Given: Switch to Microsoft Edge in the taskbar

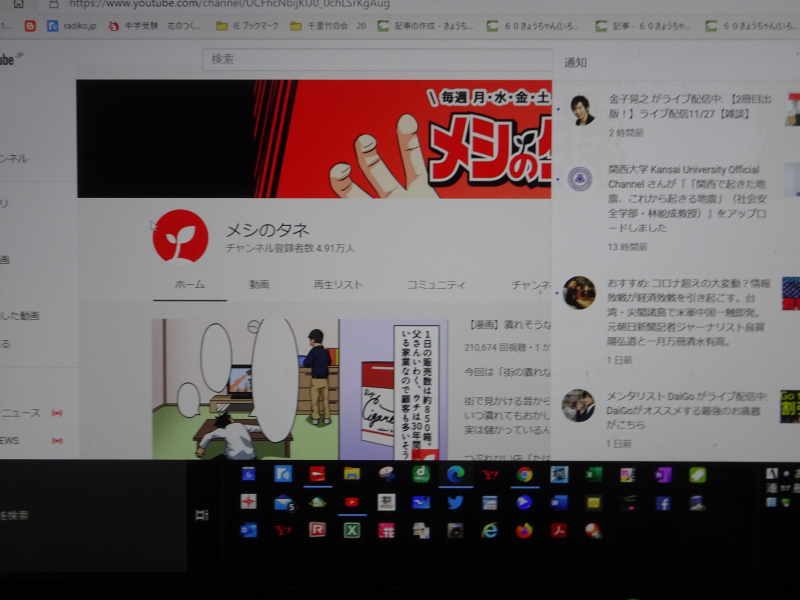Looking at the screenshot, I should (x=456, y=474).
